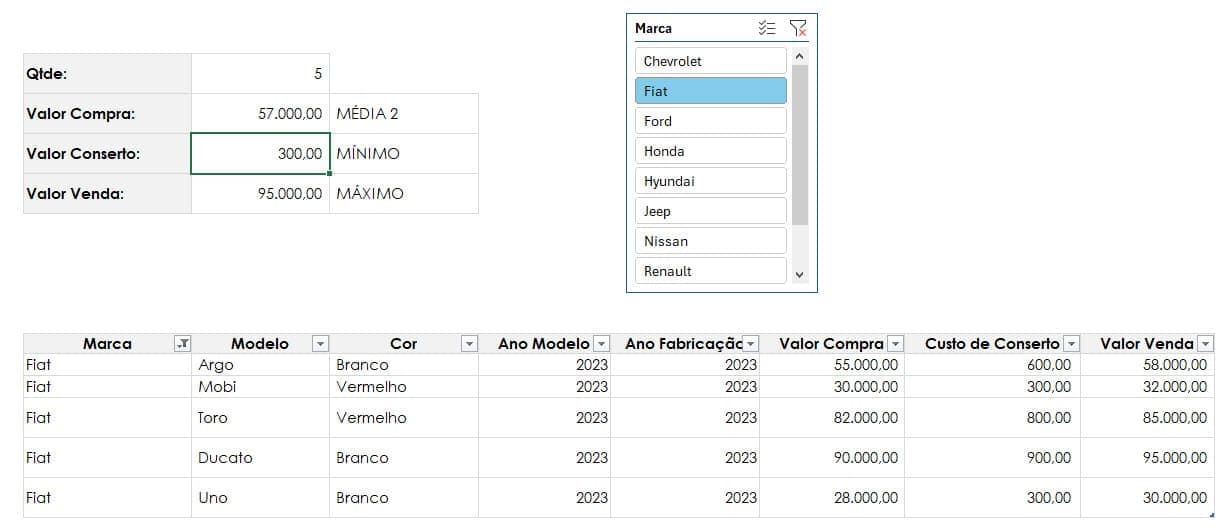Open the Modelo column filter dropdown
This screenshot has width=1227, height=532.
[320, 344]
